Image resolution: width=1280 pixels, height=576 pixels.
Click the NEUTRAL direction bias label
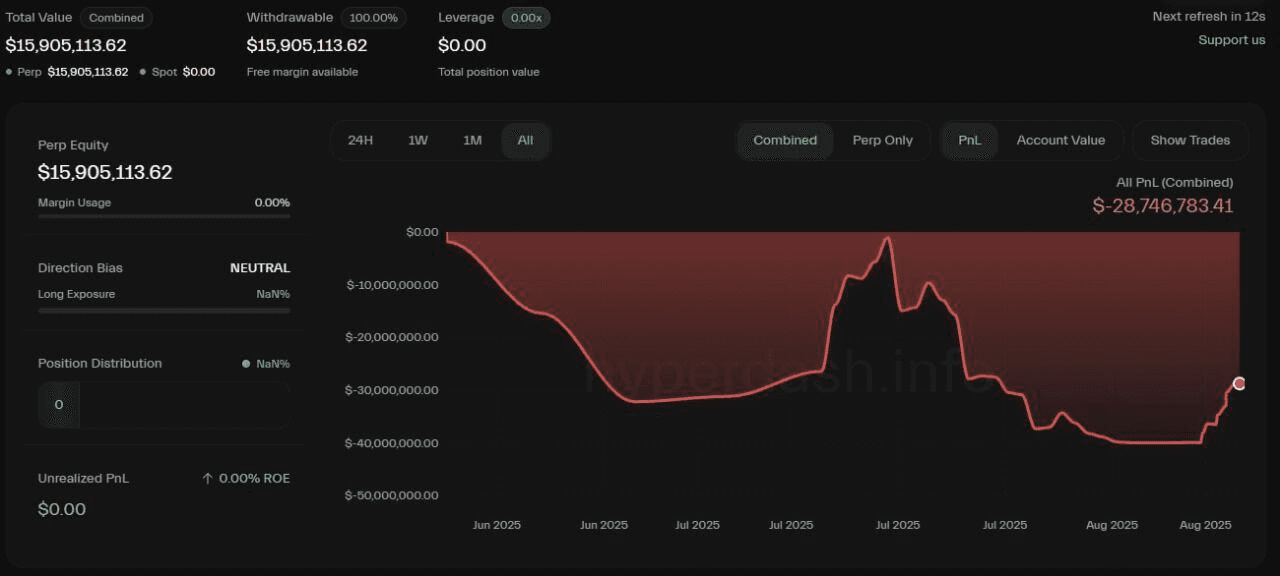click(260, 268)
